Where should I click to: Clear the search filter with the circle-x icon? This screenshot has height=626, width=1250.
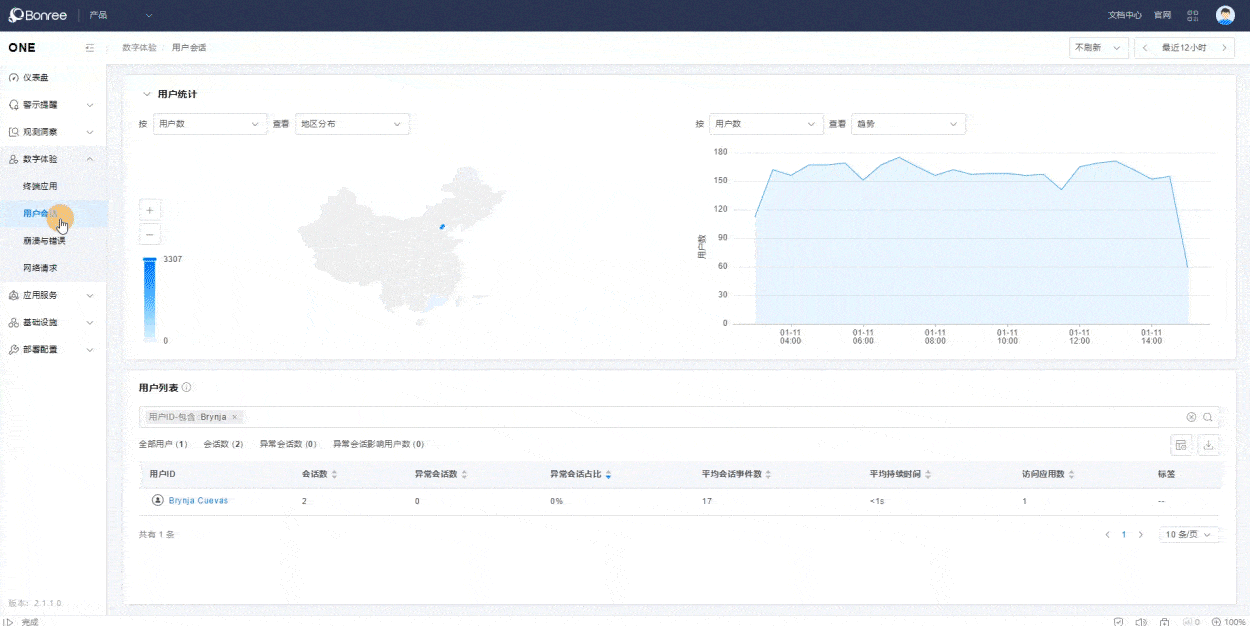[x=1191, y=417]
